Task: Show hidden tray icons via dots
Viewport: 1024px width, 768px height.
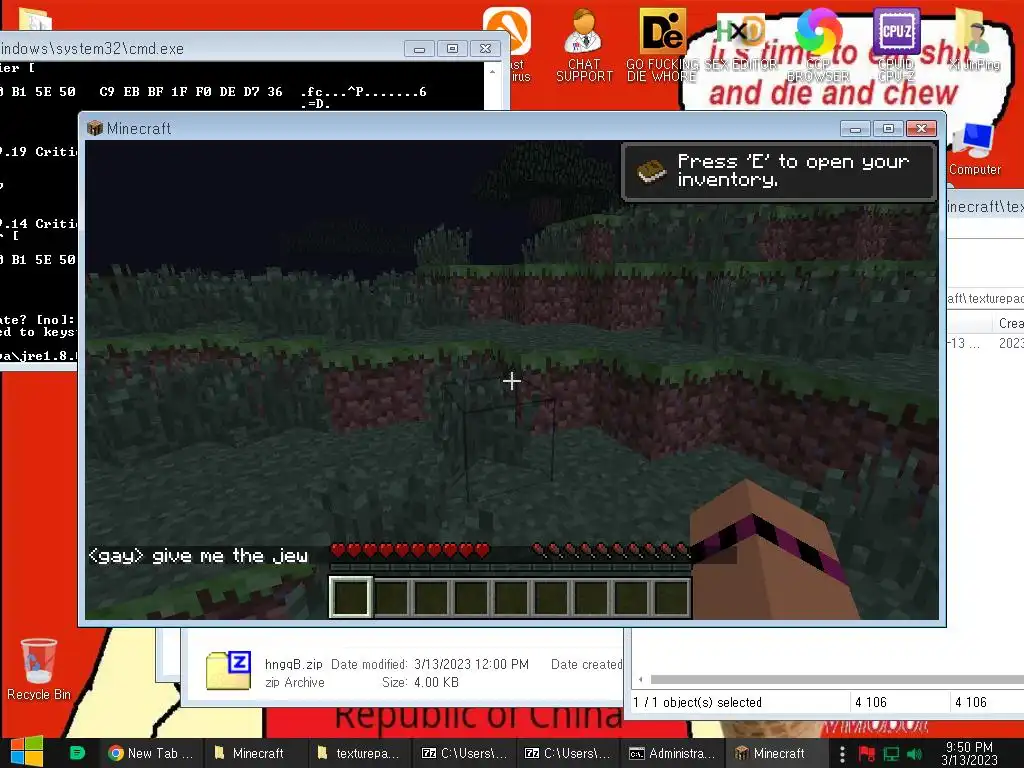Action: pos(842,754)
